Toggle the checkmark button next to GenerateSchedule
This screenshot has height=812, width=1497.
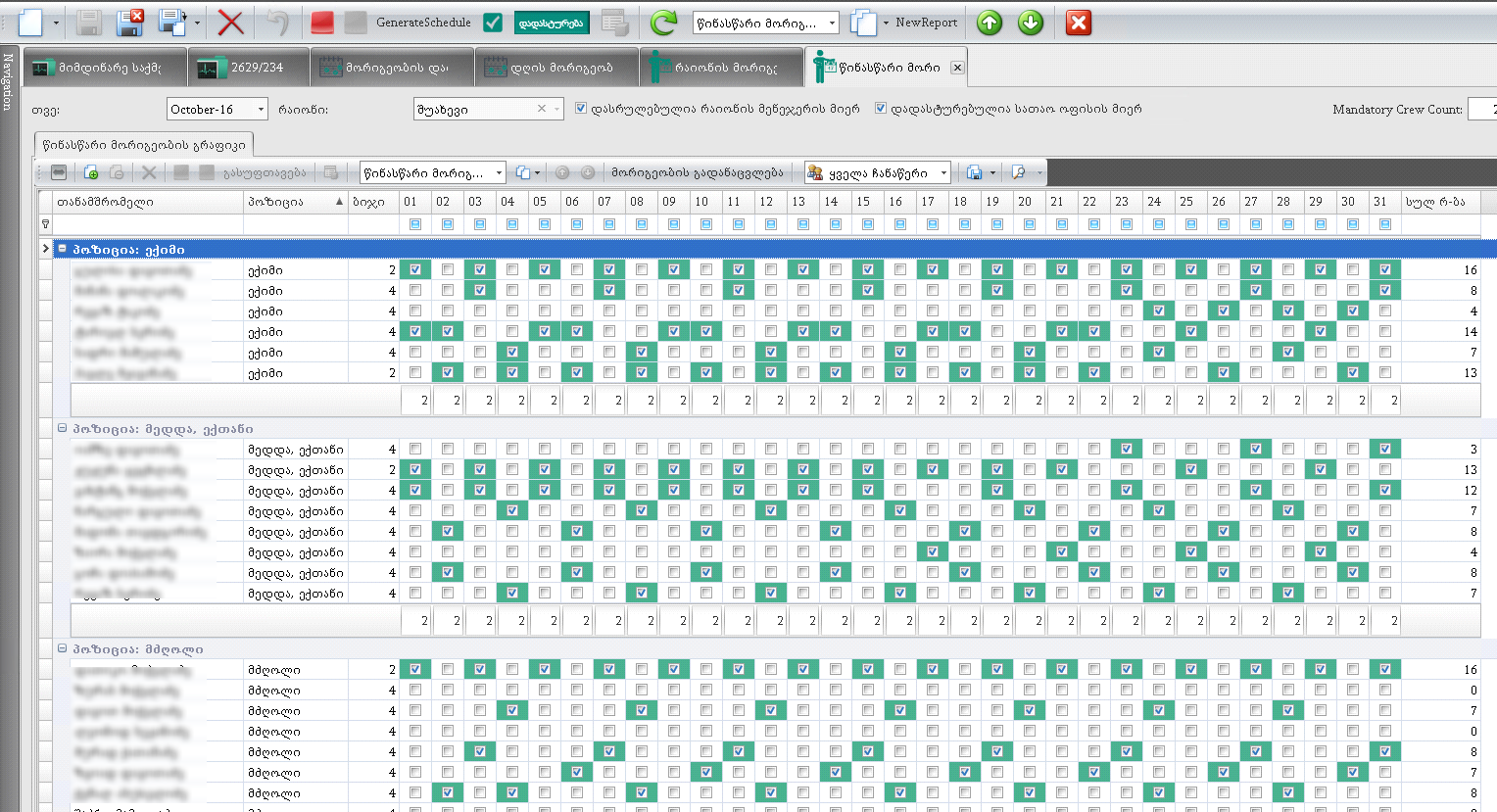tap(493, 23)
